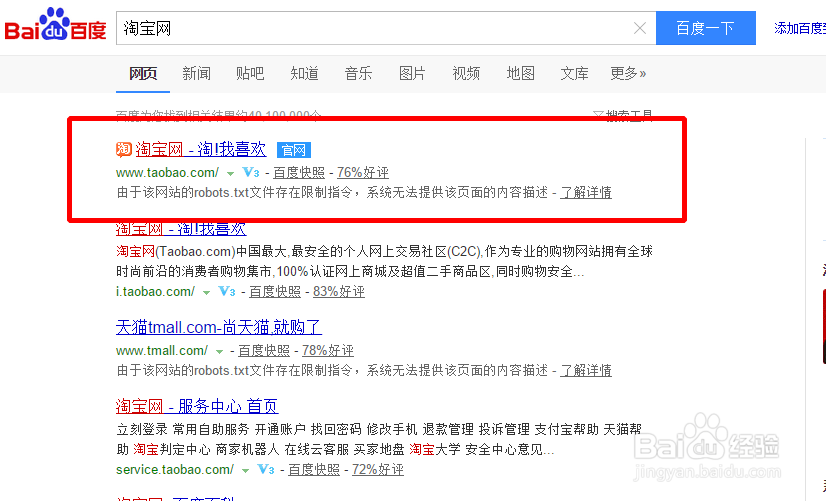Switch to the 贴吧 tab
The height and width of the screenshot is (501, 826).
250,73
